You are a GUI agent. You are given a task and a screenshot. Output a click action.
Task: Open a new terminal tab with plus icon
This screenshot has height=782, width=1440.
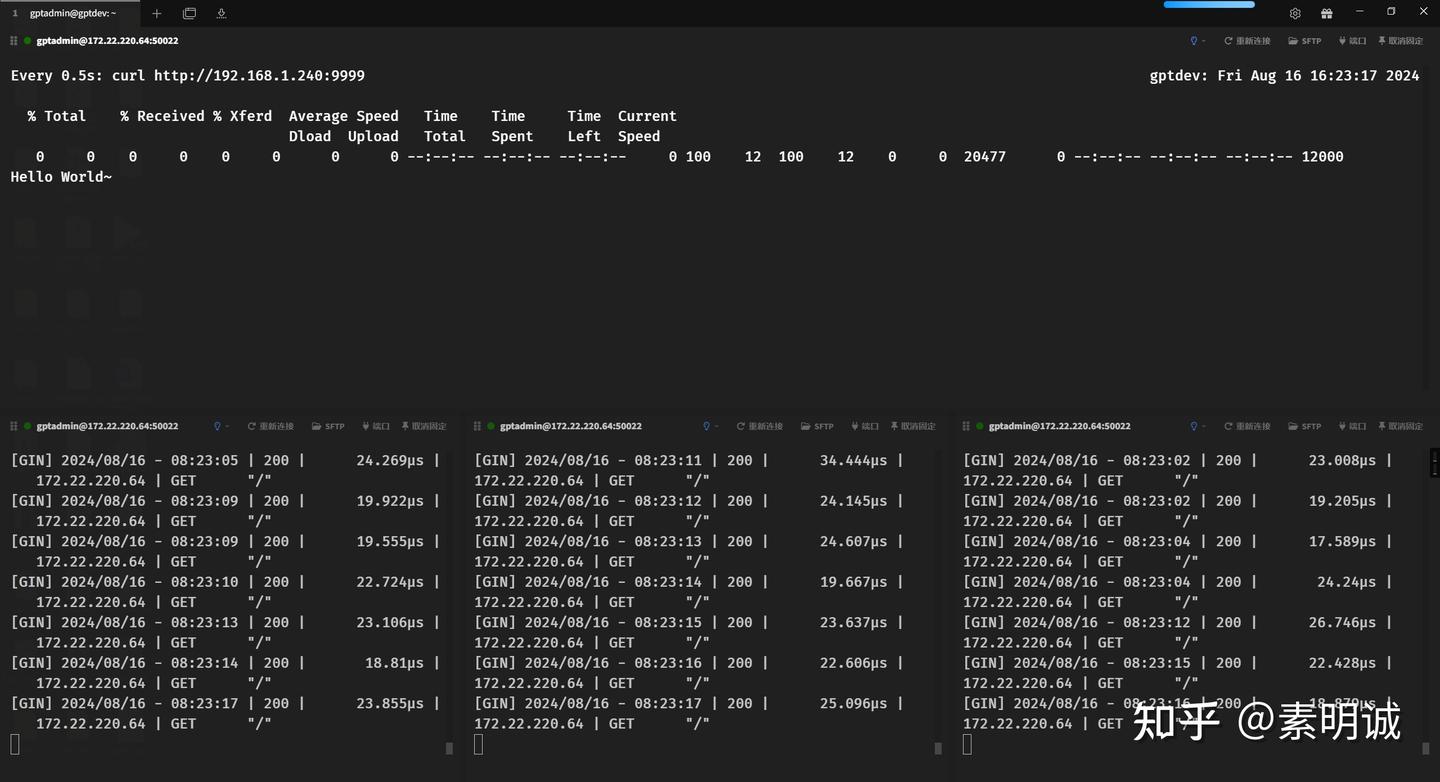tap(156, 13)
